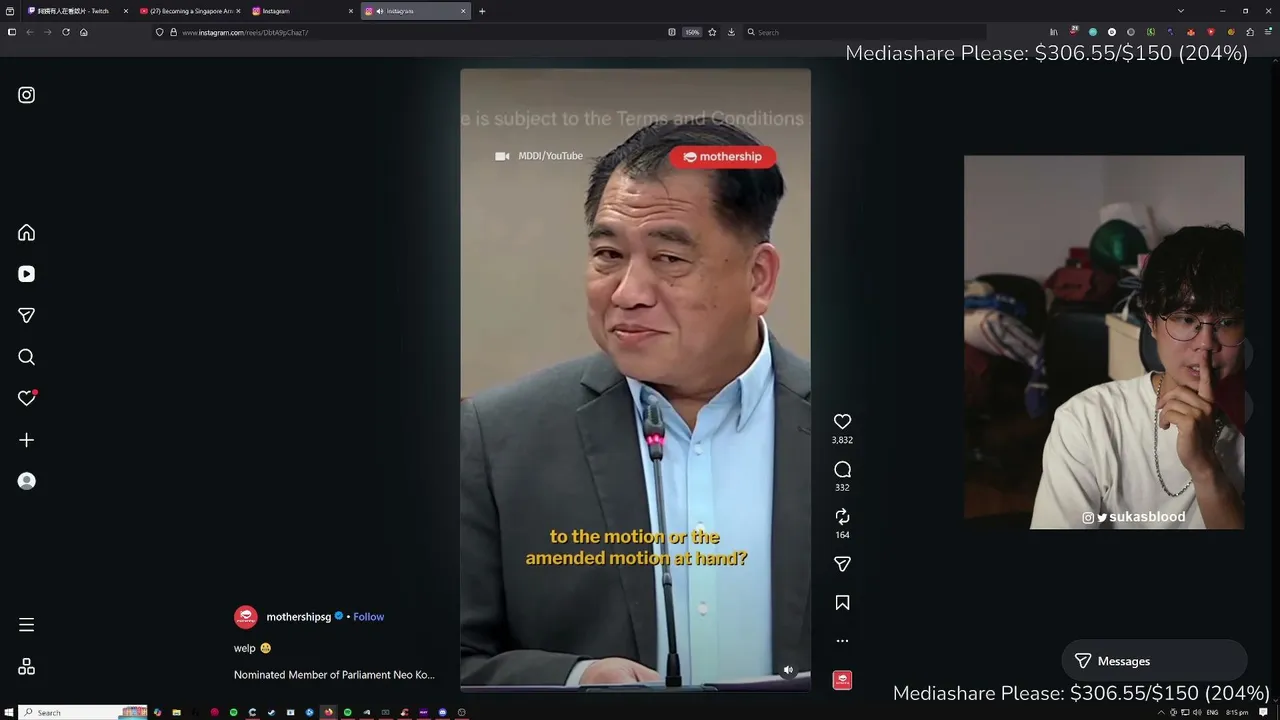Toggle reader view in address bar
1280x720 pixels.
(x=672, y=32)
